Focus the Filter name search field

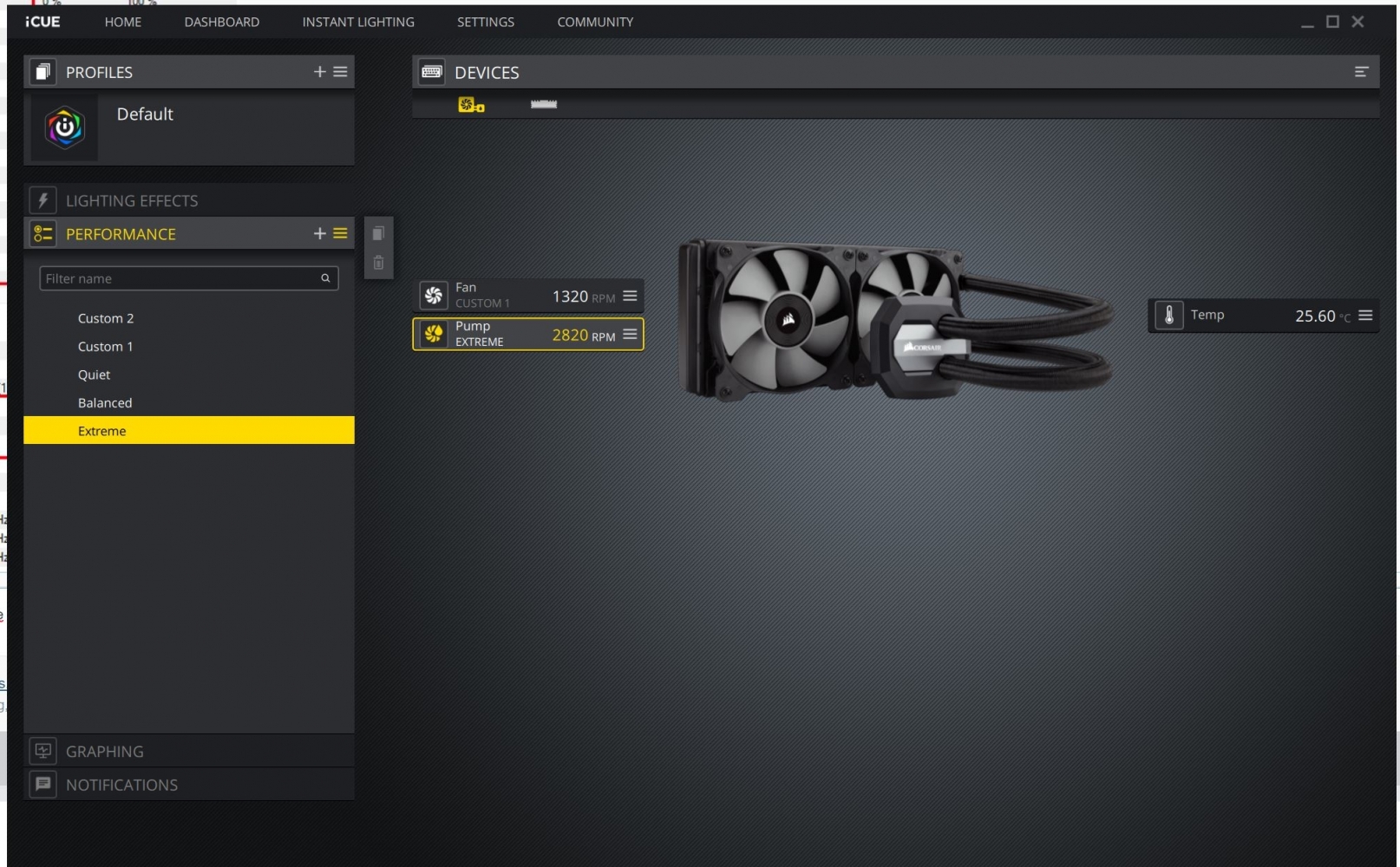189,278
